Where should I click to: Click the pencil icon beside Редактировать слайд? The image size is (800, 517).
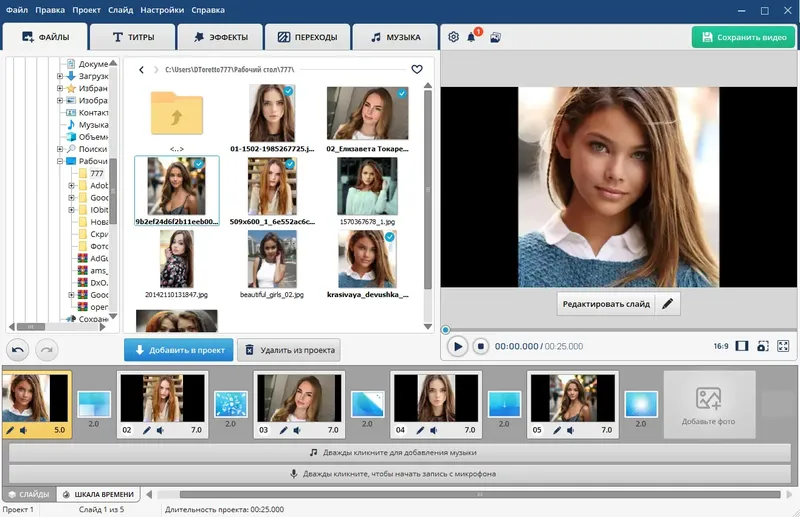pos(668,303)
